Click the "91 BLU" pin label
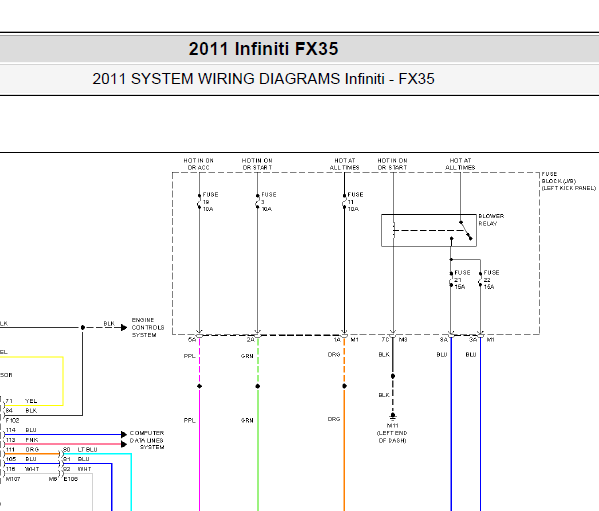This screenshot has width=599, height=511. tap(76, 459)
